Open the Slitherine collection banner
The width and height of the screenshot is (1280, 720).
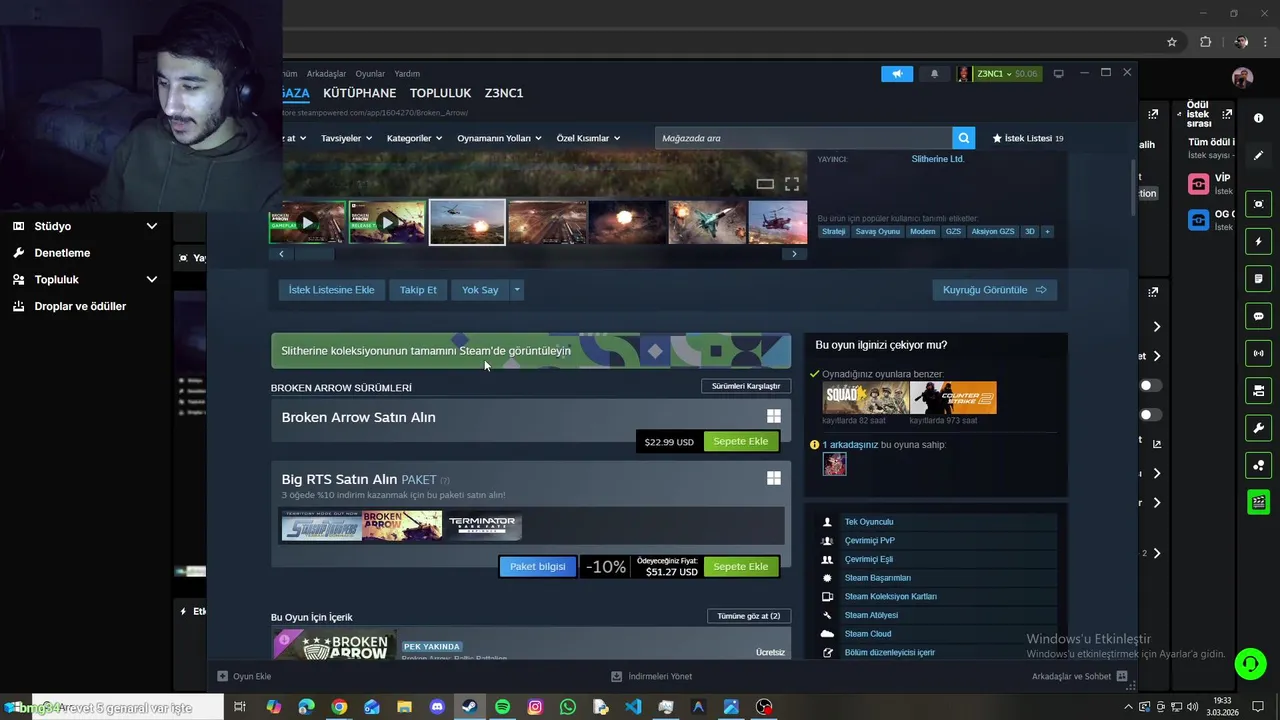(x=531, y=351)
